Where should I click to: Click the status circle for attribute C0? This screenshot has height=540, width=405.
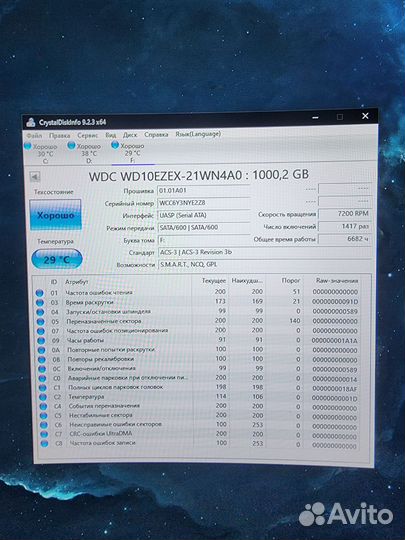point(42,378)
